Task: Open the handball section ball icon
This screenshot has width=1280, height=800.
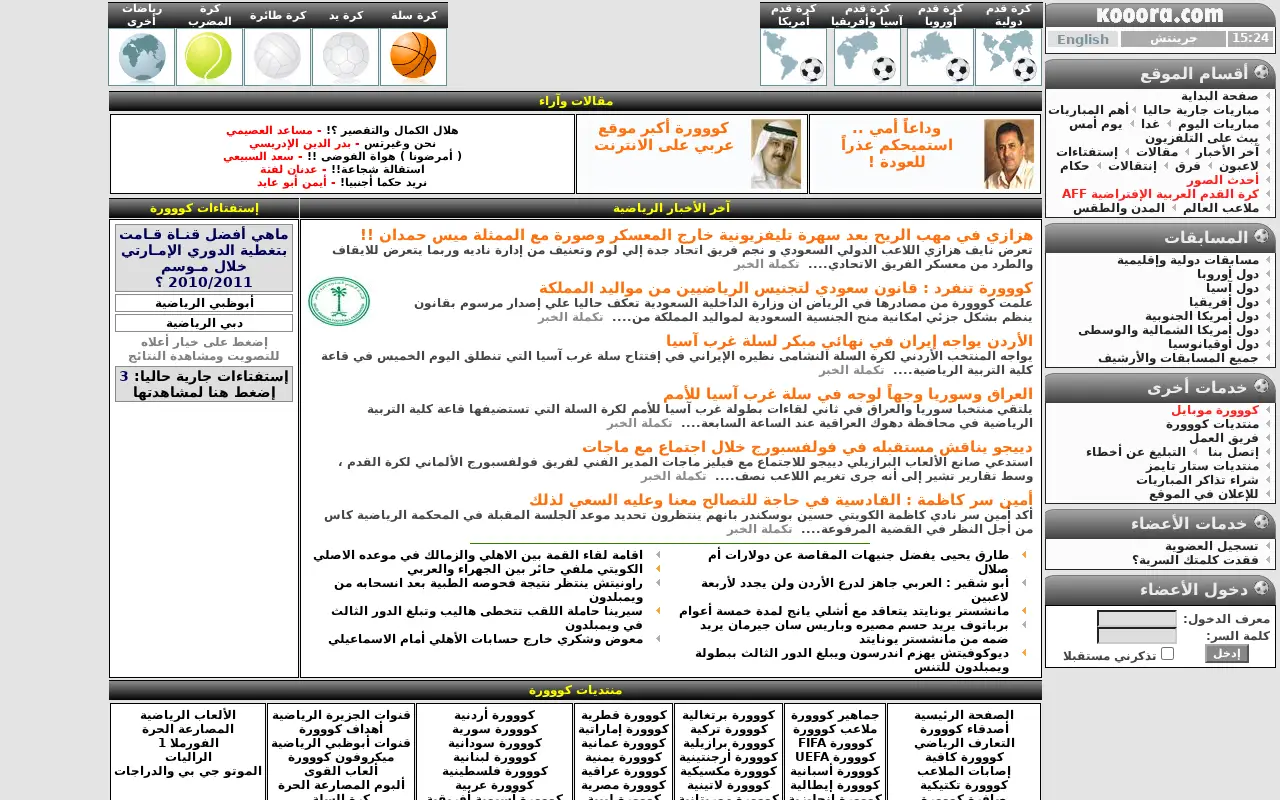Action: point(345,56)
